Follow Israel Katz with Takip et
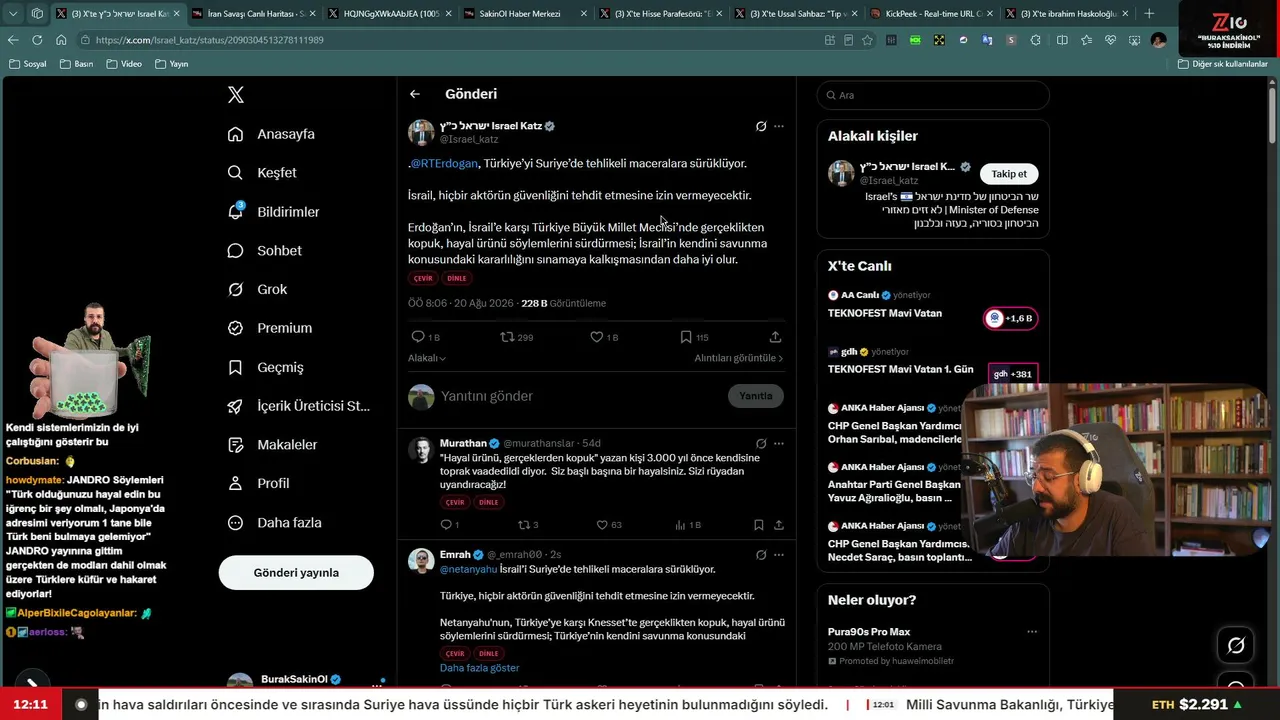The image size is (1280, 720). click(1009, 174)
